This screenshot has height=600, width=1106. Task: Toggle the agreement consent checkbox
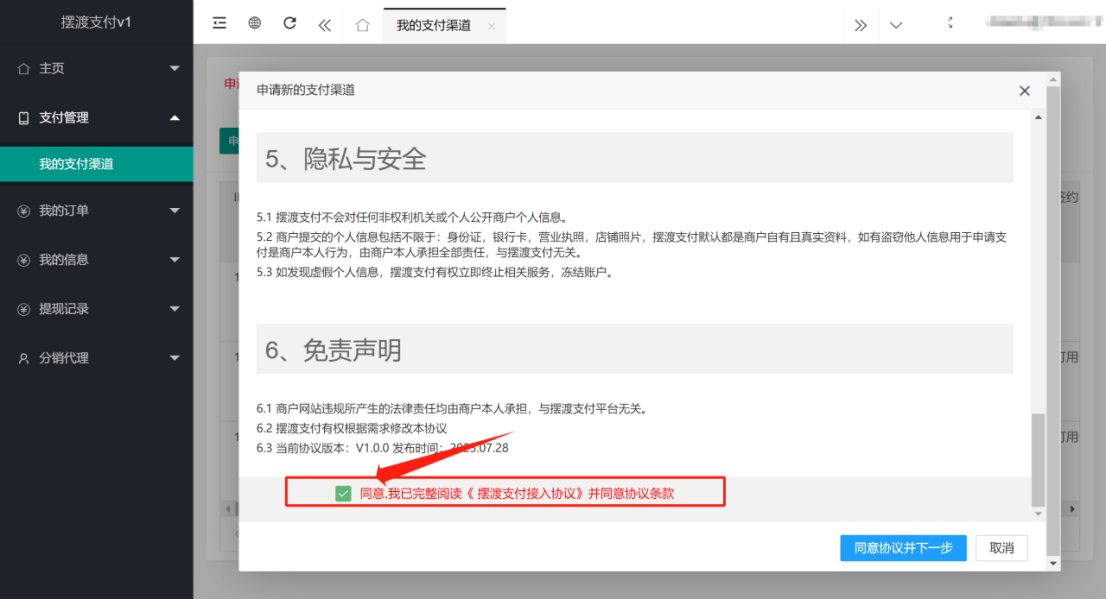click(x=343, y=494)
